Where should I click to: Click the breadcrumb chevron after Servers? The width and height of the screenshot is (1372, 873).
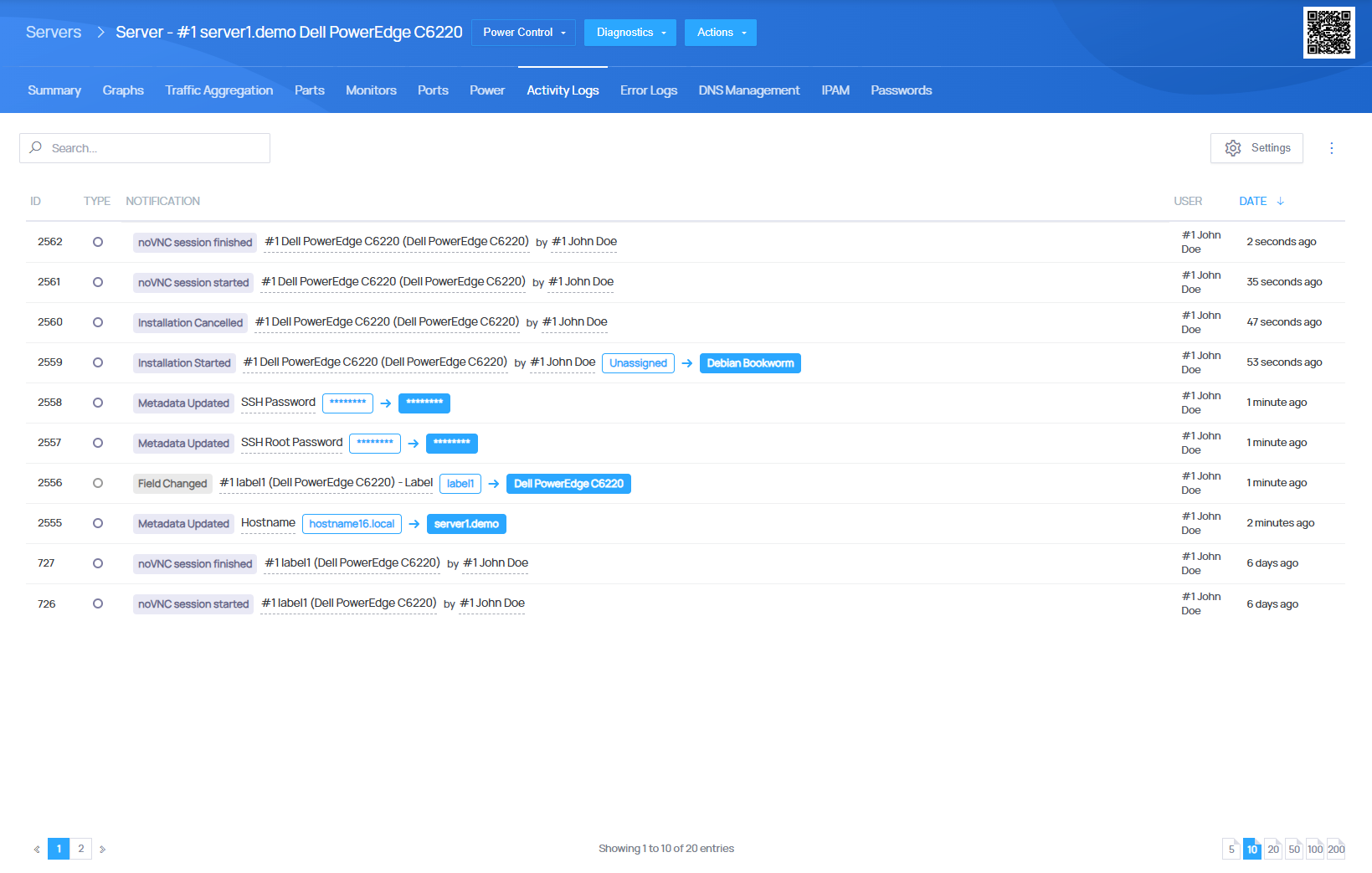coord(100,32)
